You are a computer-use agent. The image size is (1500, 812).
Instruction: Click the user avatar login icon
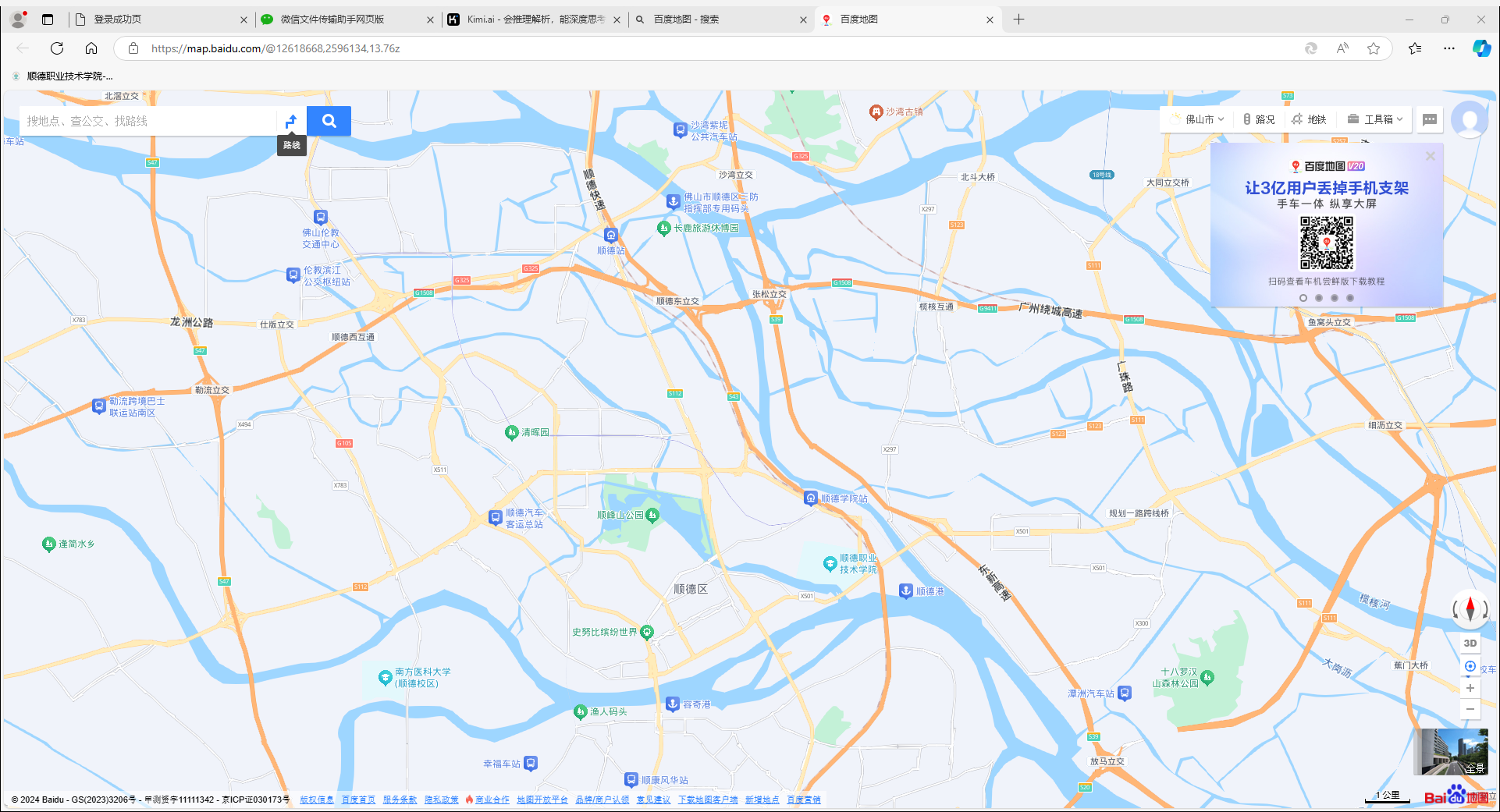click(x=1470, y=120)
